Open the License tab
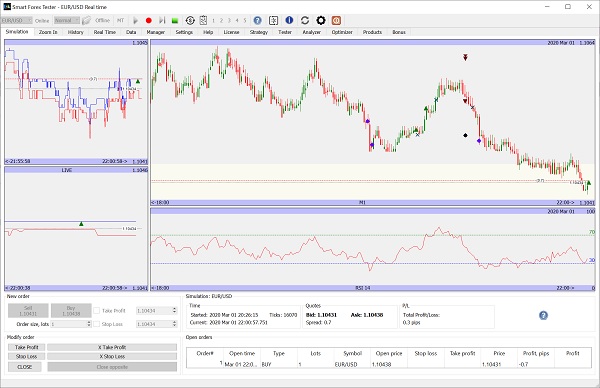 (232, 32)
